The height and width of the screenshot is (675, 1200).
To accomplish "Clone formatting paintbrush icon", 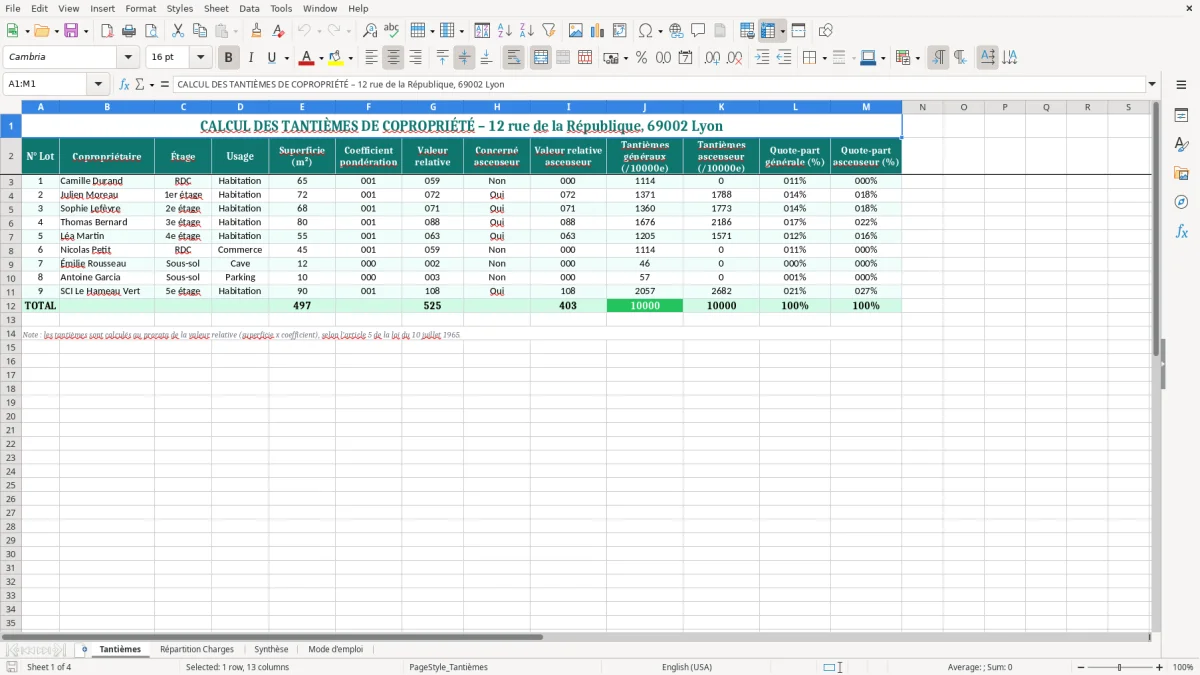I will (257, 31).
